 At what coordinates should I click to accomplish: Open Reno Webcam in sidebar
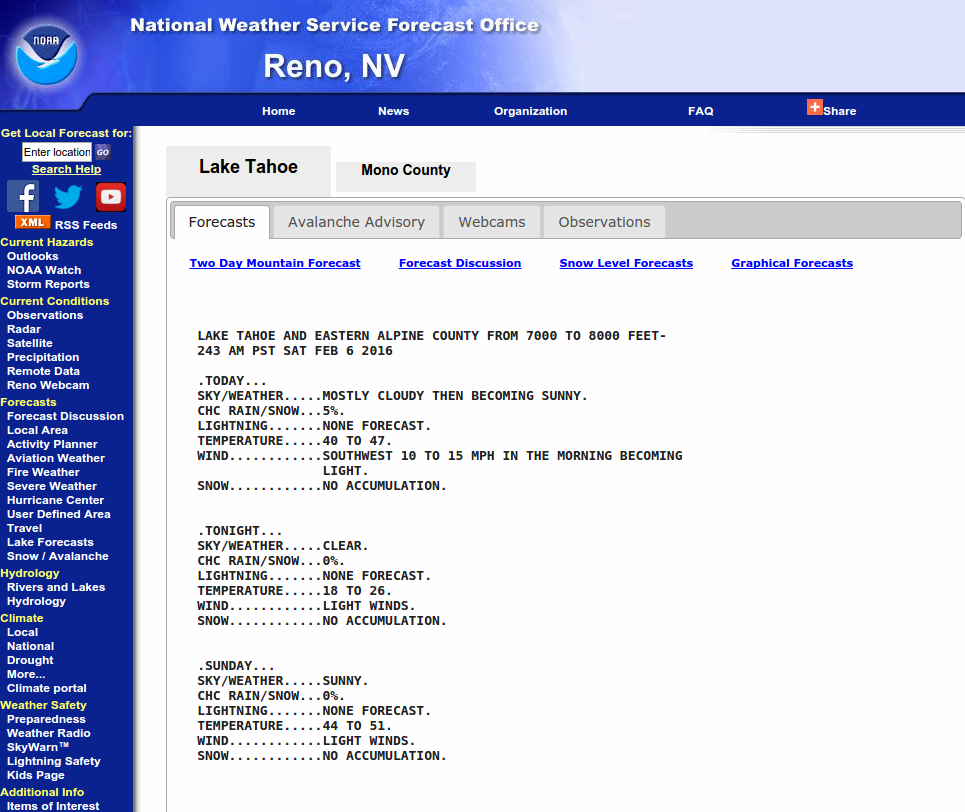[x=48, y=385]
